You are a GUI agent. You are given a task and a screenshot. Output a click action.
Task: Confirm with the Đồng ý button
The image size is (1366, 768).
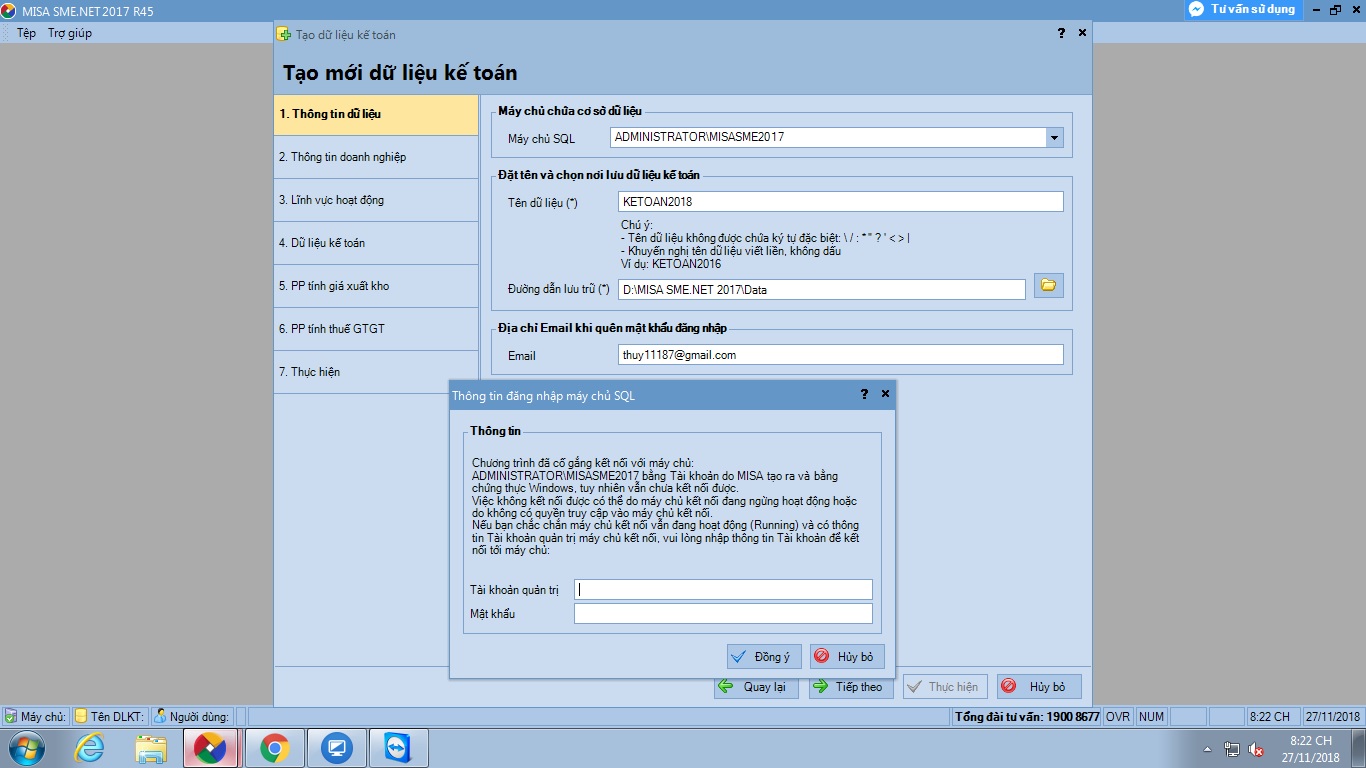point(764,657)
